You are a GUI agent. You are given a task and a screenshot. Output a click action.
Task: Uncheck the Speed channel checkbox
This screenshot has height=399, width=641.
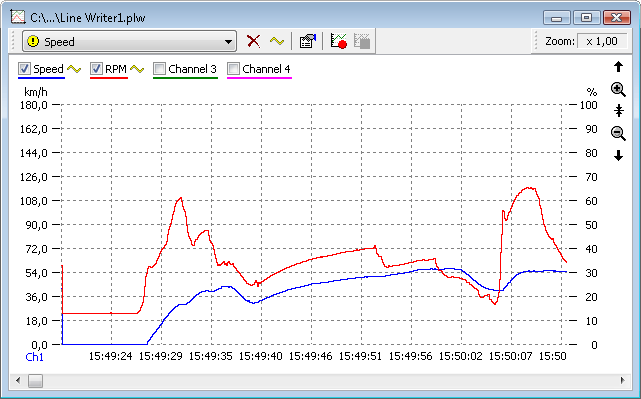(x=25, y=69)
